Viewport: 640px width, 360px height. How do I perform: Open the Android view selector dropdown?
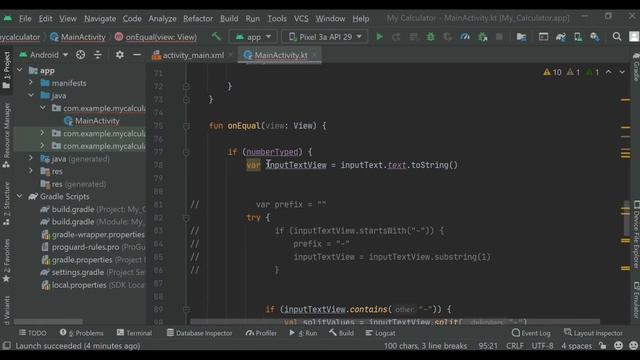coord(44,55)
